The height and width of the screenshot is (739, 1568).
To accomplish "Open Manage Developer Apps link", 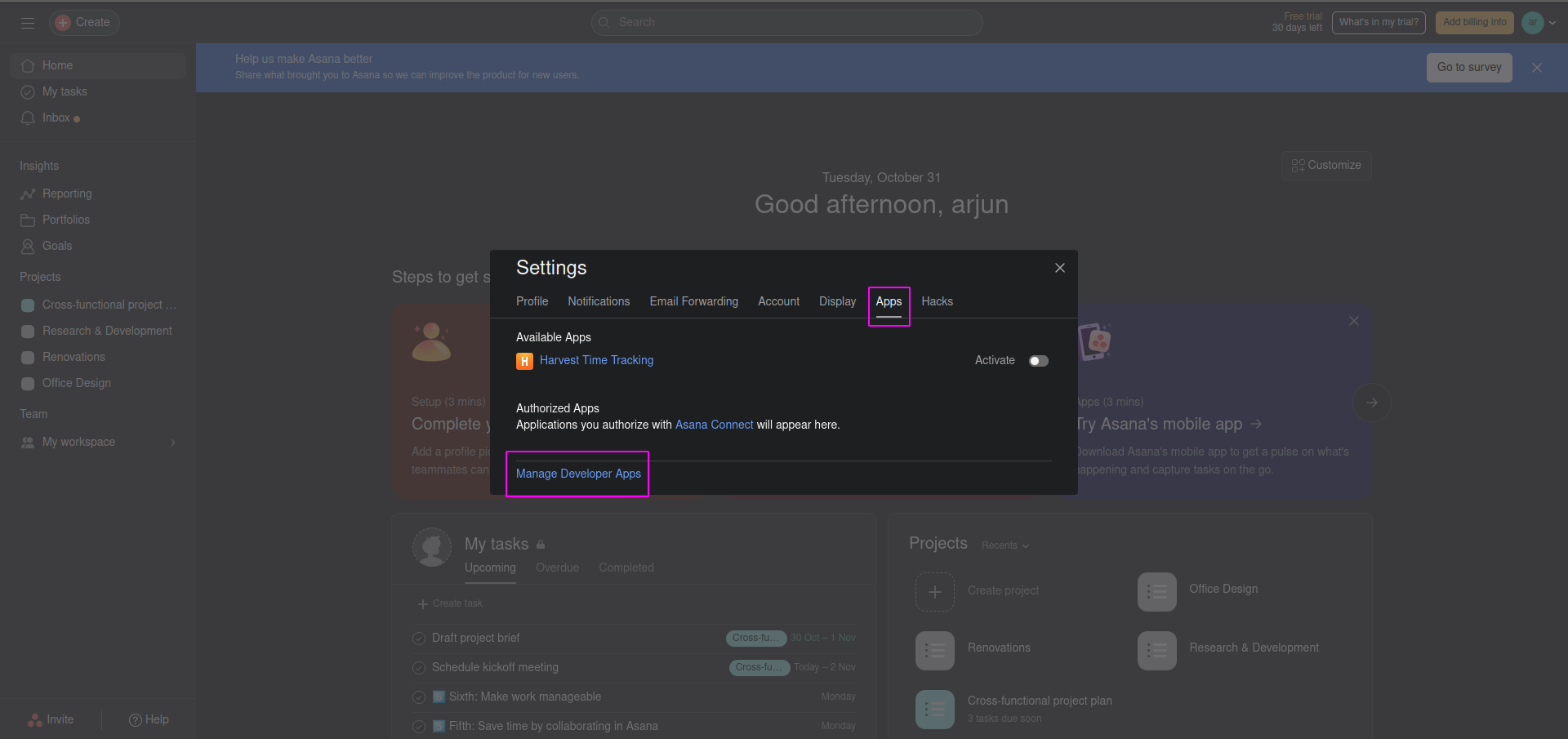I will click(578, 474).
